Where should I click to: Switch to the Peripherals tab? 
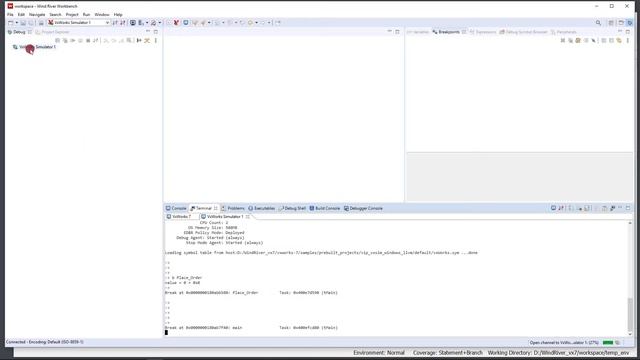click(x=564, y=32)
